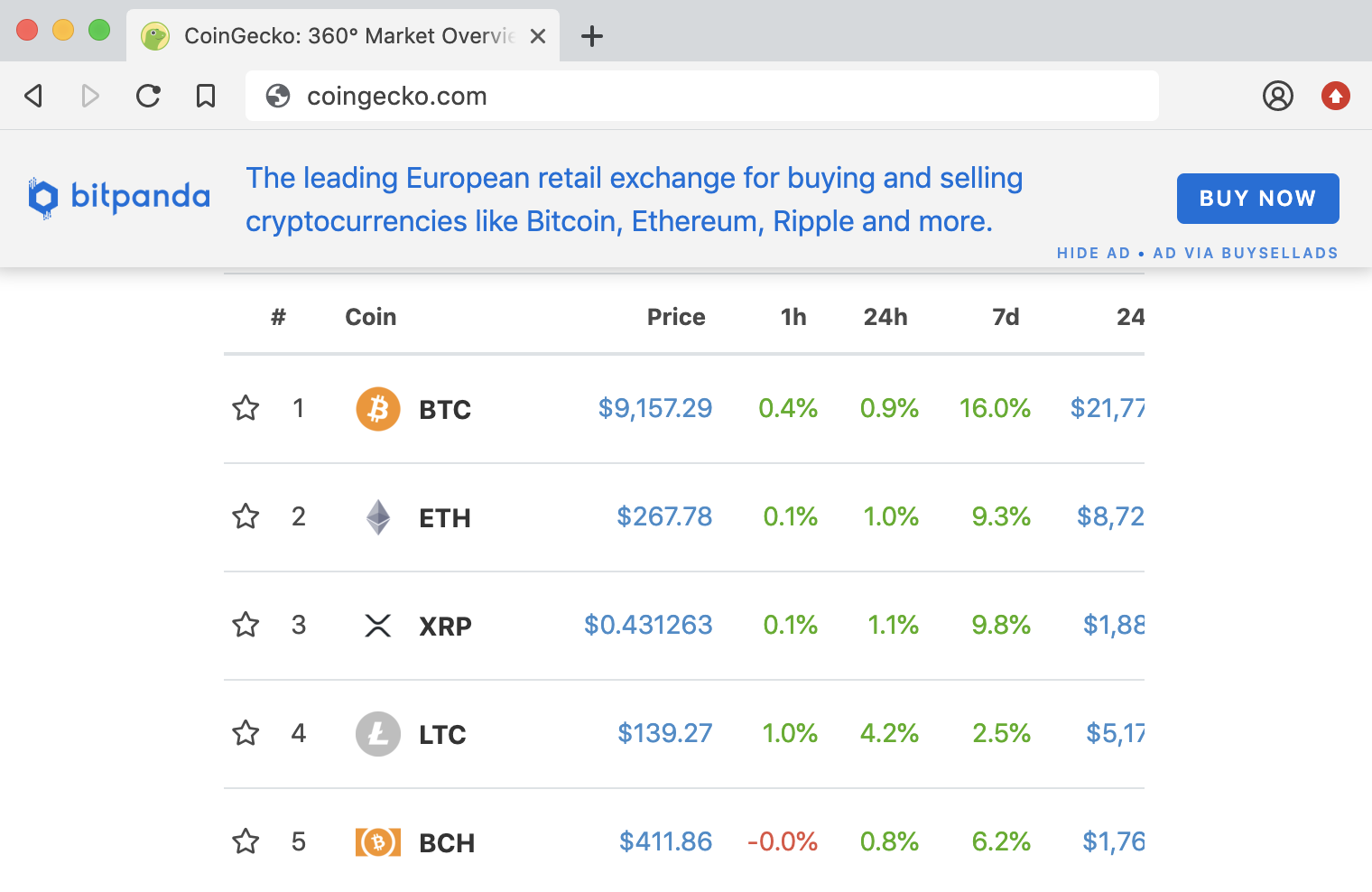Open the browser profile account icon
The width and height of the screenshot is (1372, 892).
click(1277, 96)
